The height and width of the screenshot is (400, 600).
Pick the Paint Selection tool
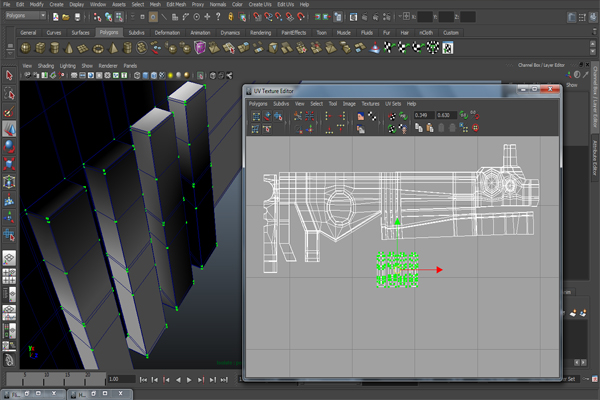pos(9,111)
